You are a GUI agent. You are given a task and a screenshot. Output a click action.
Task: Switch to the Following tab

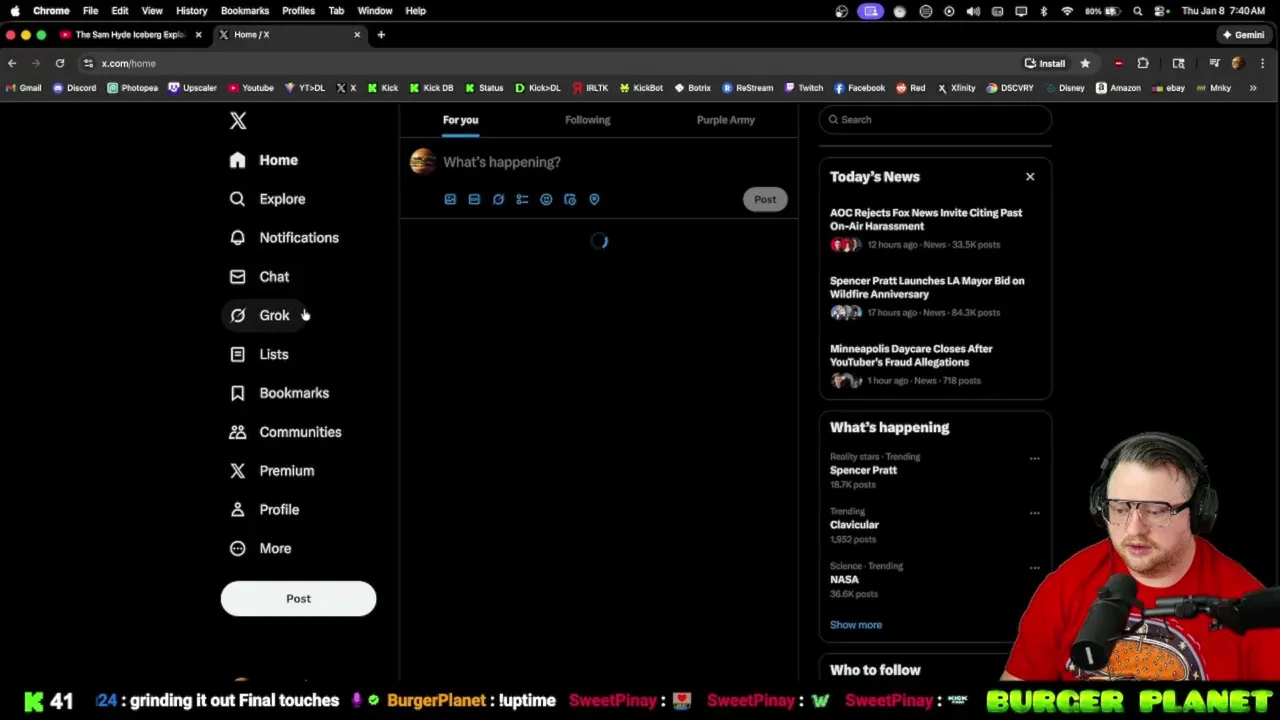point(587,120)
